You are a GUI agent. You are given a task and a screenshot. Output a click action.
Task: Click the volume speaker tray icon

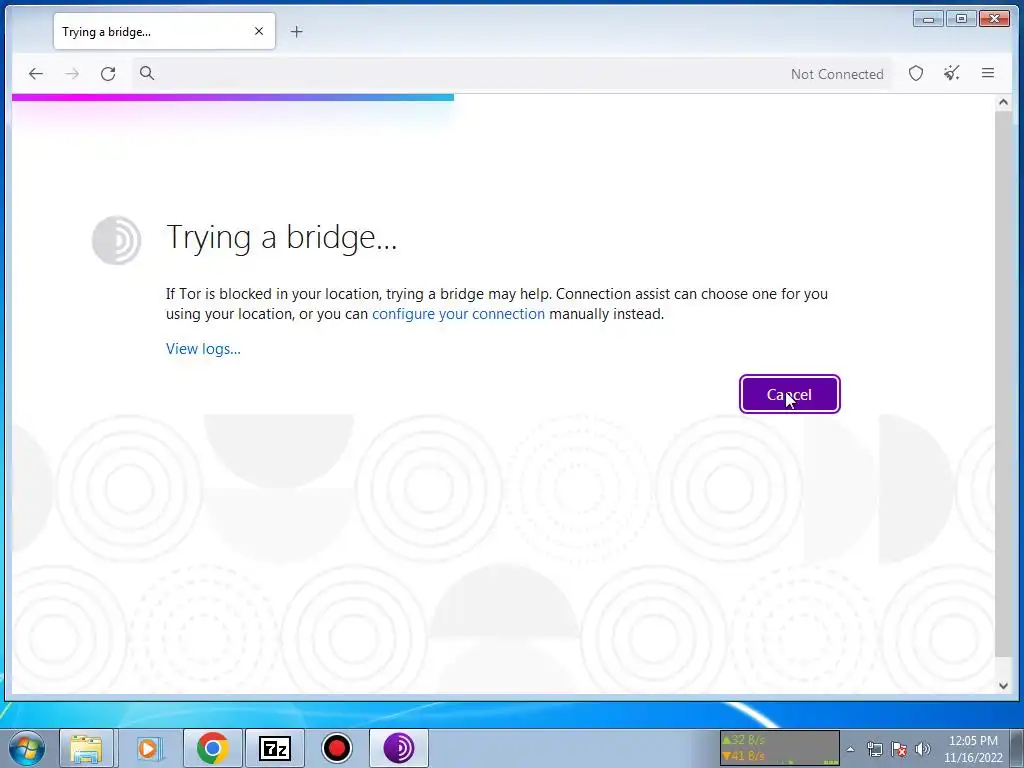(x=922, y=749)
